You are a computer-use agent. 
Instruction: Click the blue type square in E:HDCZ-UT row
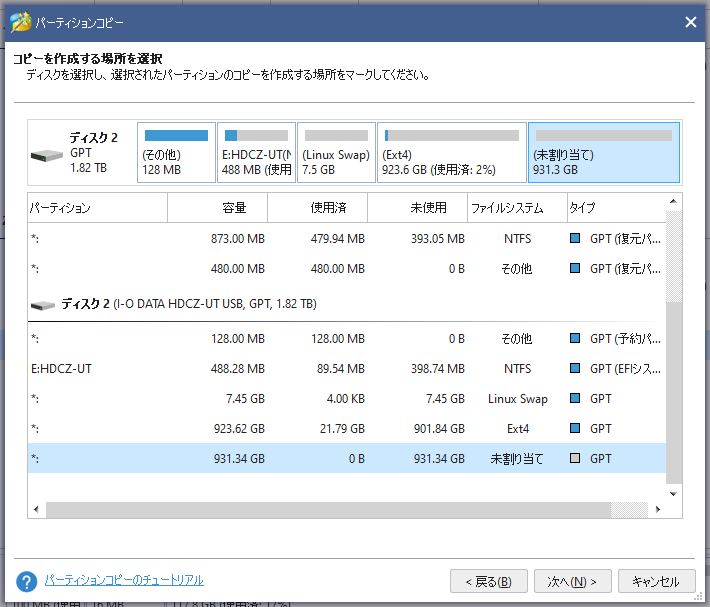click(x=575, y=368)
